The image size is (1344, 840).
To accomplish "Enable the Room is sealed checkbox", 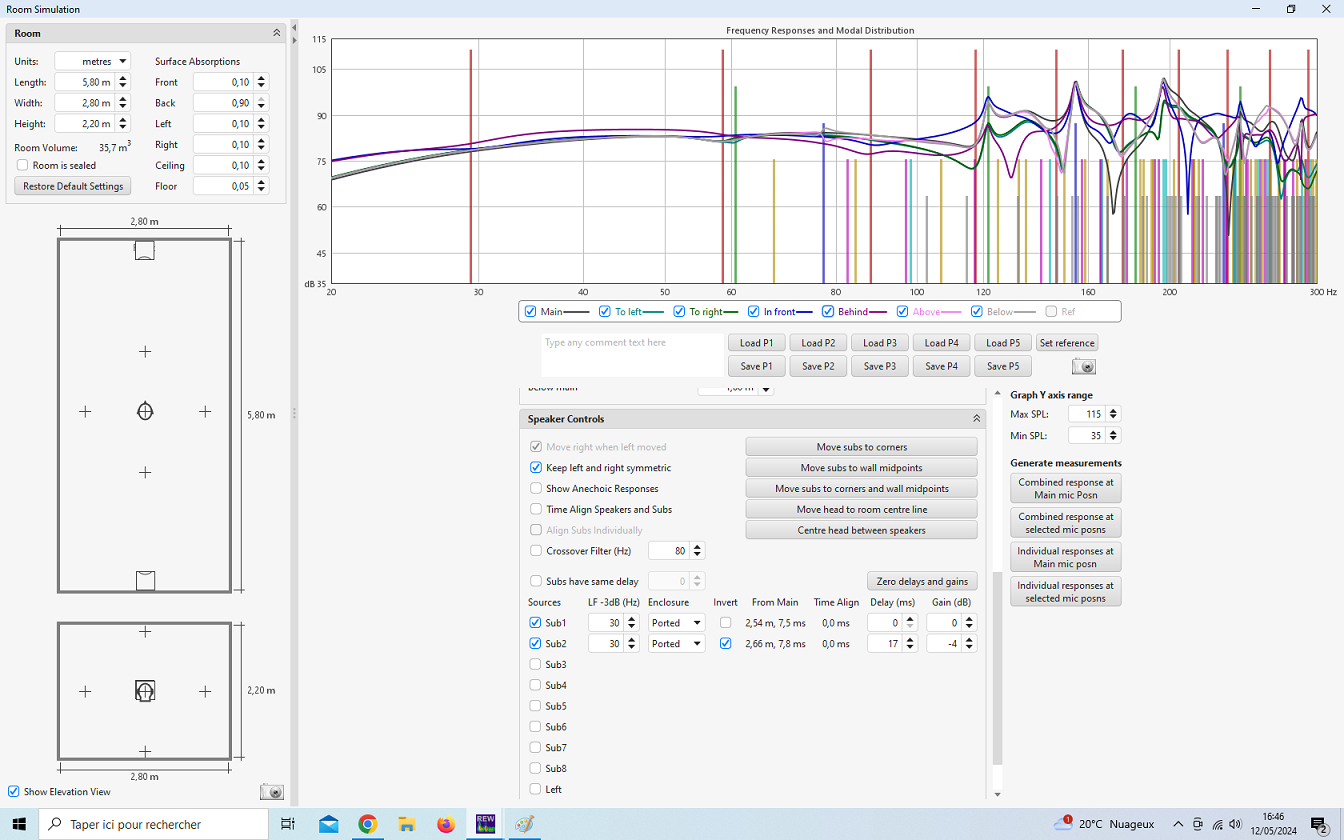I will (23, 165).
